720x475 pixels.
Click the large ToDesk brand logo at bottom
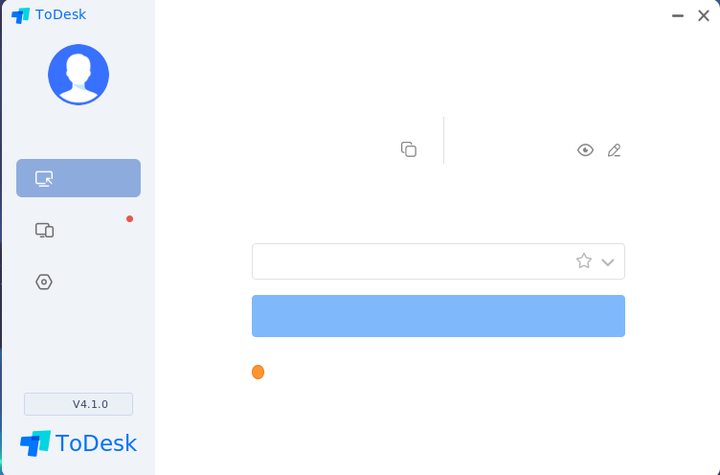coord(35,443)
